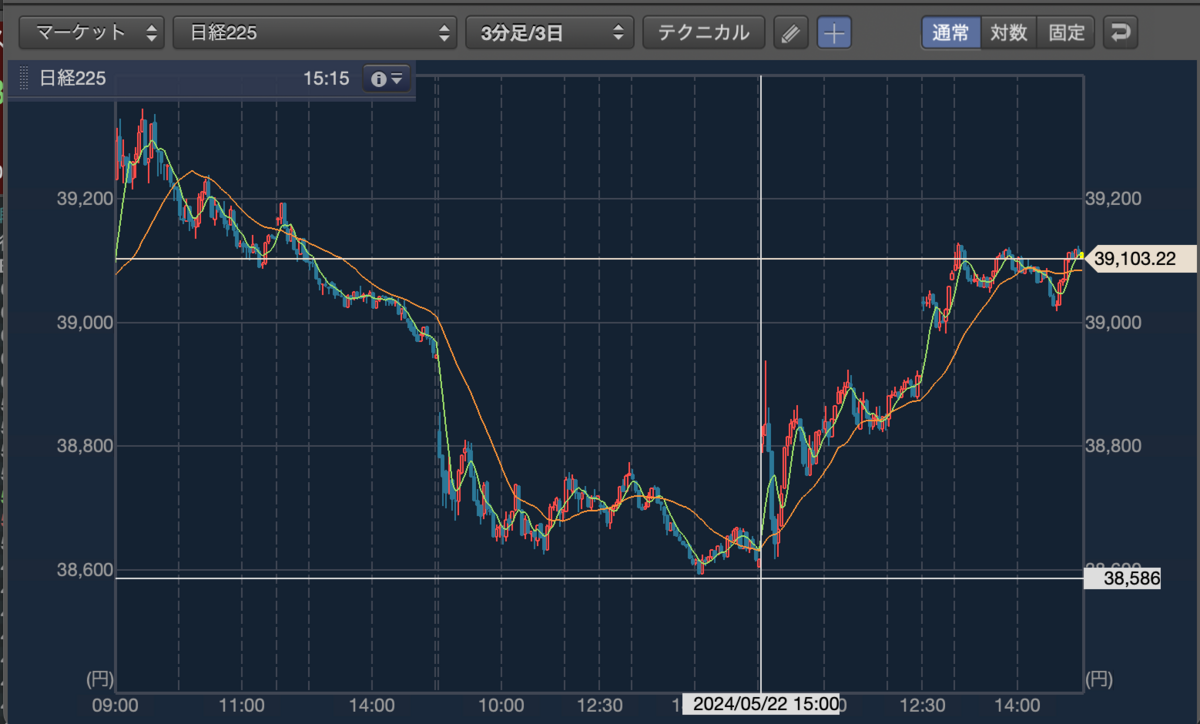Image resolution: width=1200 pixels, height=724 pixels.
Task: Click the 39,200 left axis label
Action: (84, 198)
